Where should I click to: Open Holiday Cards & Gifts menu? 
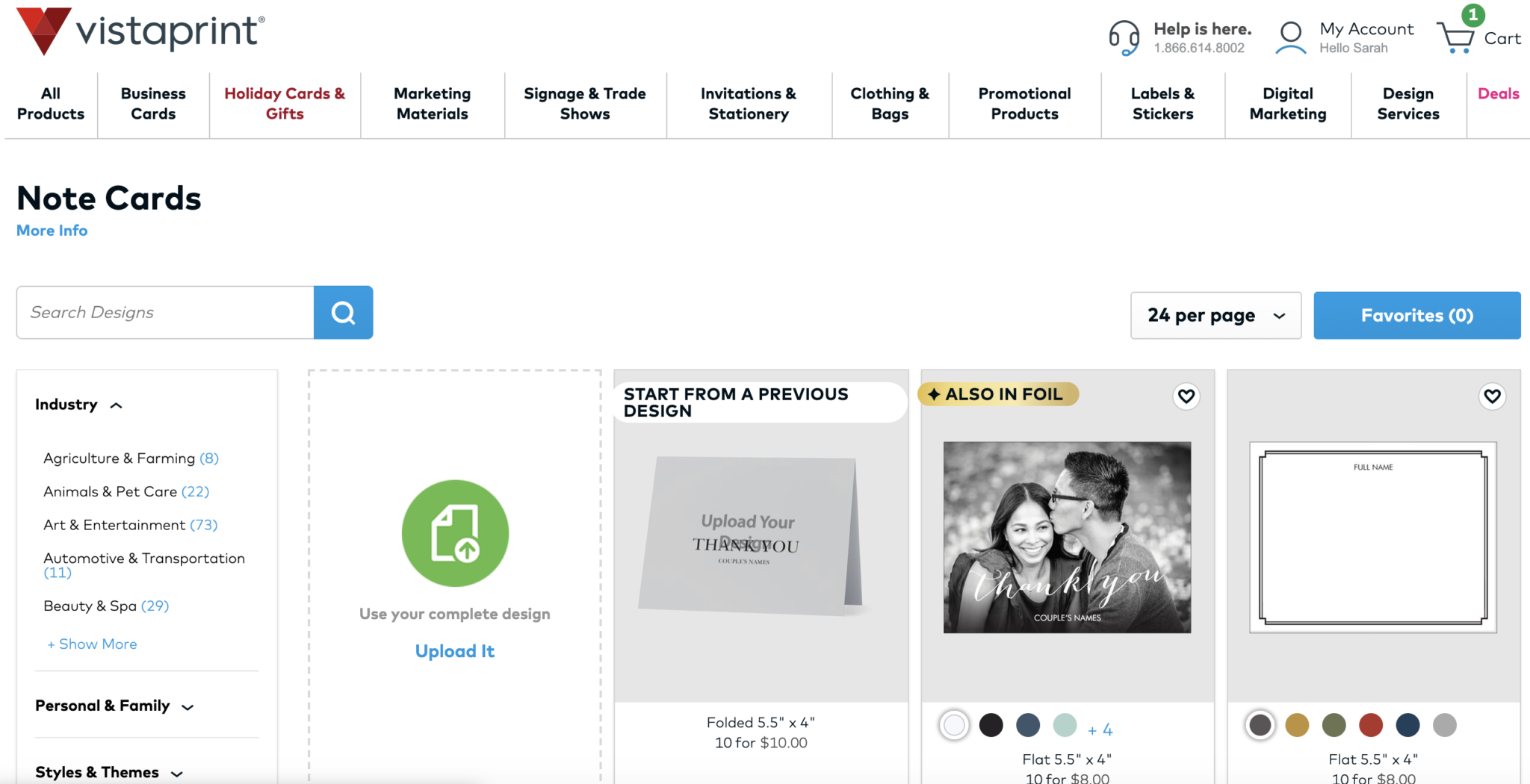point(285,104)
